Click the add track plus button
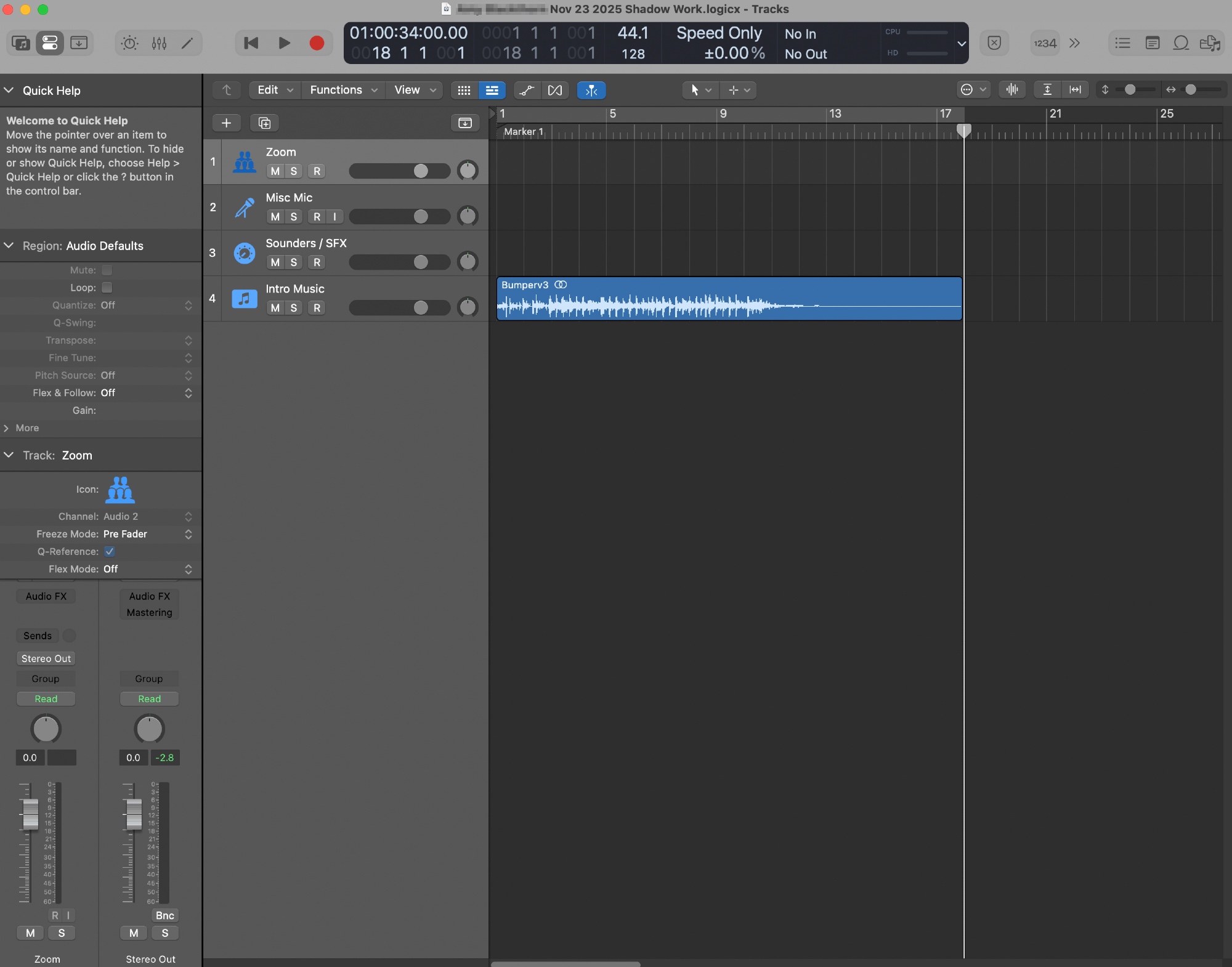Screen dimensions: 1232x967 pyautogui.click(x=226, y=123)
